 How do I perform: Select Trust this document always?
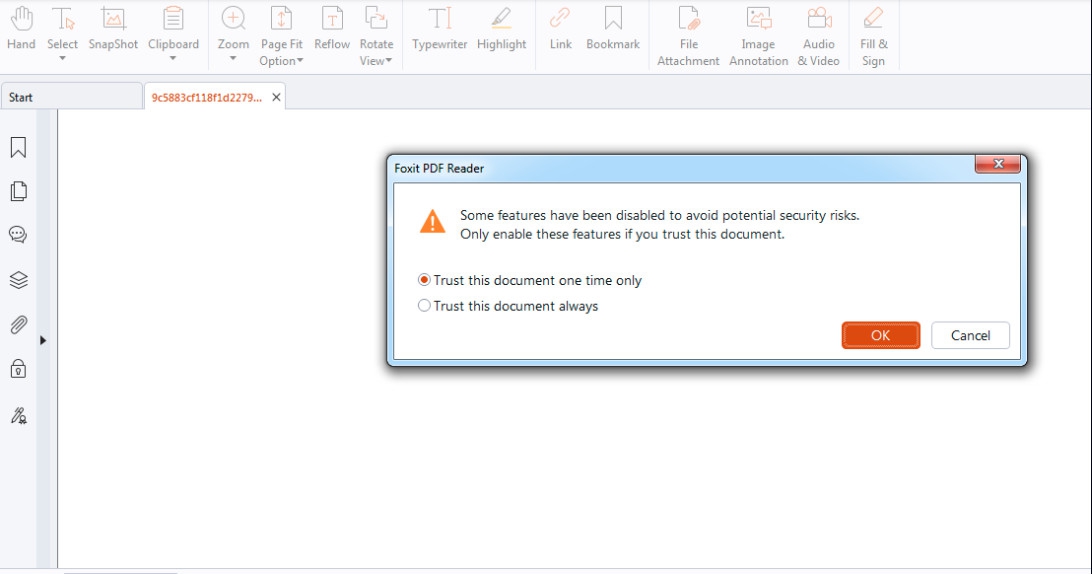508,306
